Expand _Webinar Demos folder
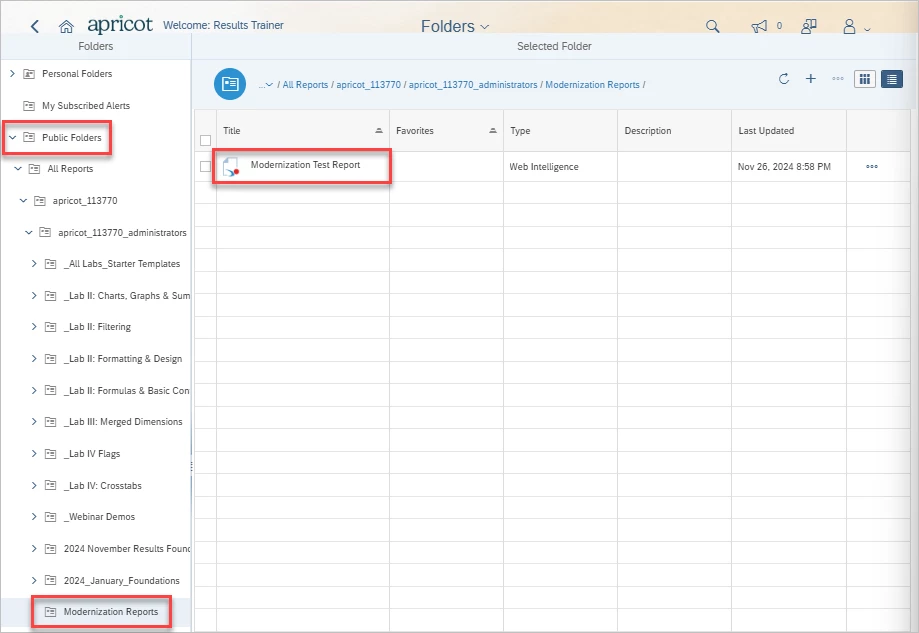Screen dimensions: 919x633 [34, 516]
